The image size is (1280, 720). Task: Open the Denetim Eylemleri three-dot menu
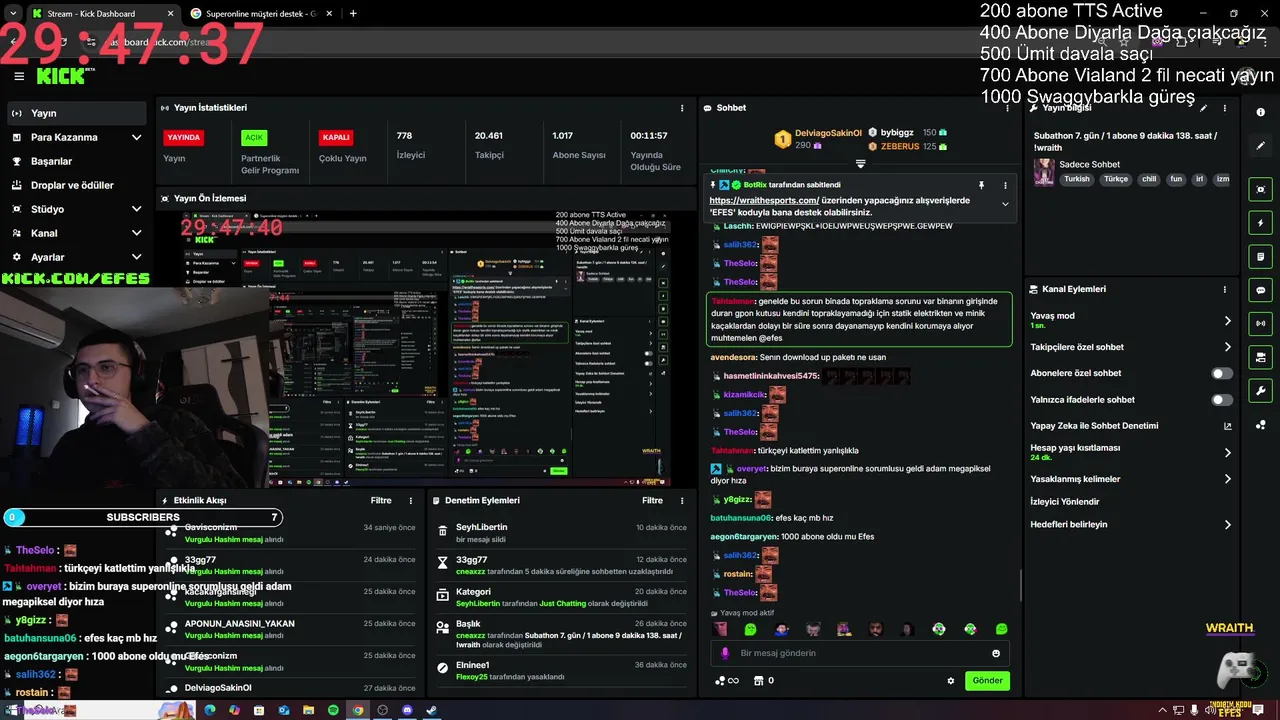click(x=682, y=501)
